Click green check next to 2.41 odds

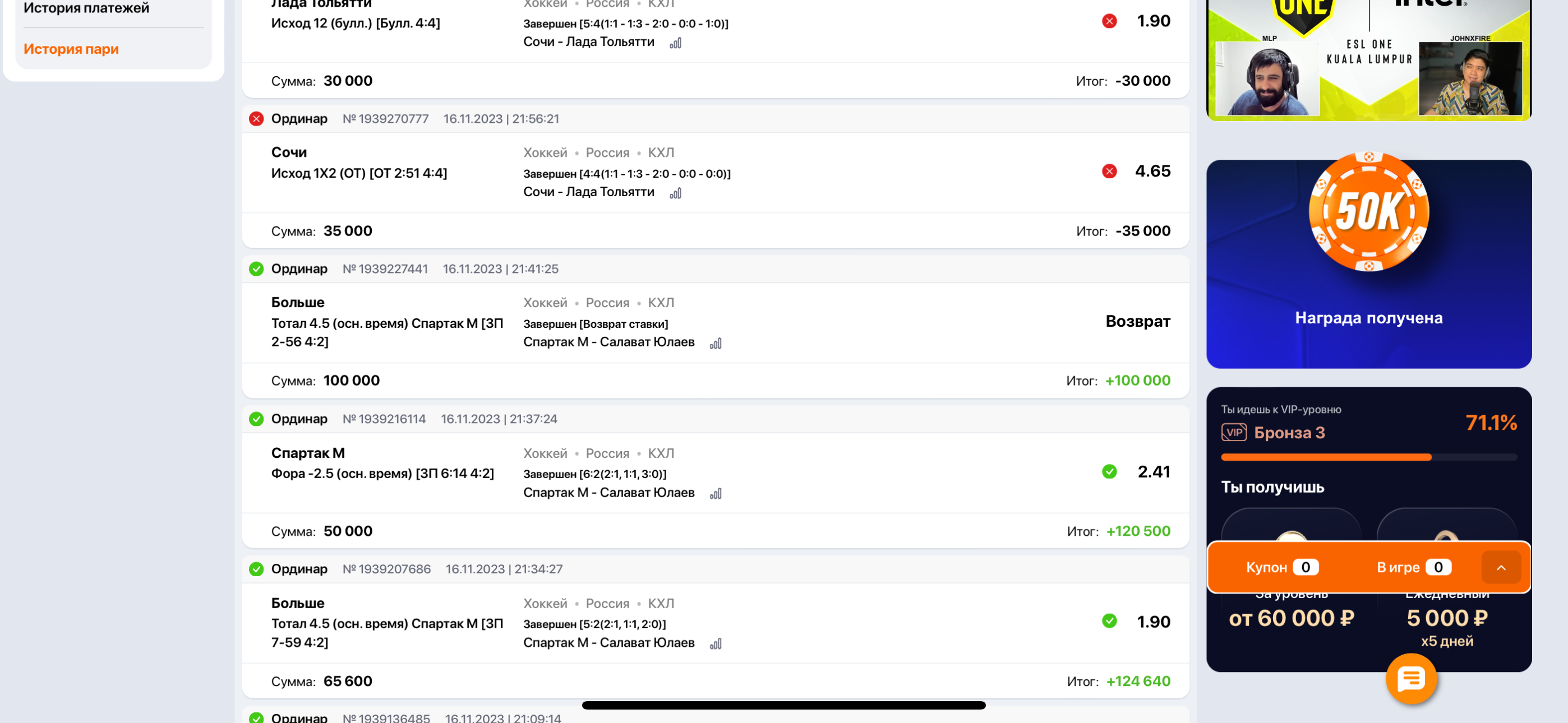click(x=1109, y=472)
